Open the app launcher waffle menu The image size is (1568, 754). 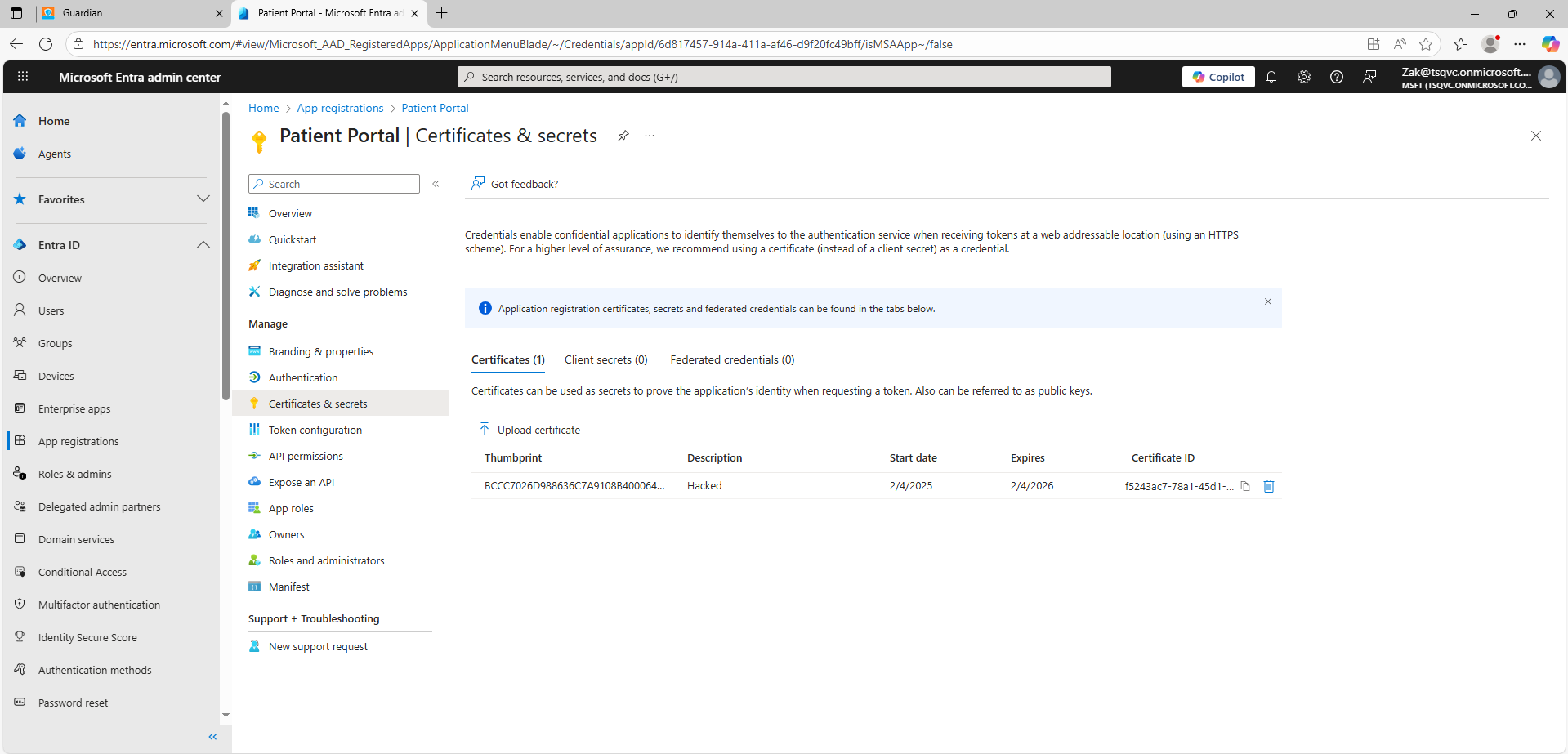(23, 77)
